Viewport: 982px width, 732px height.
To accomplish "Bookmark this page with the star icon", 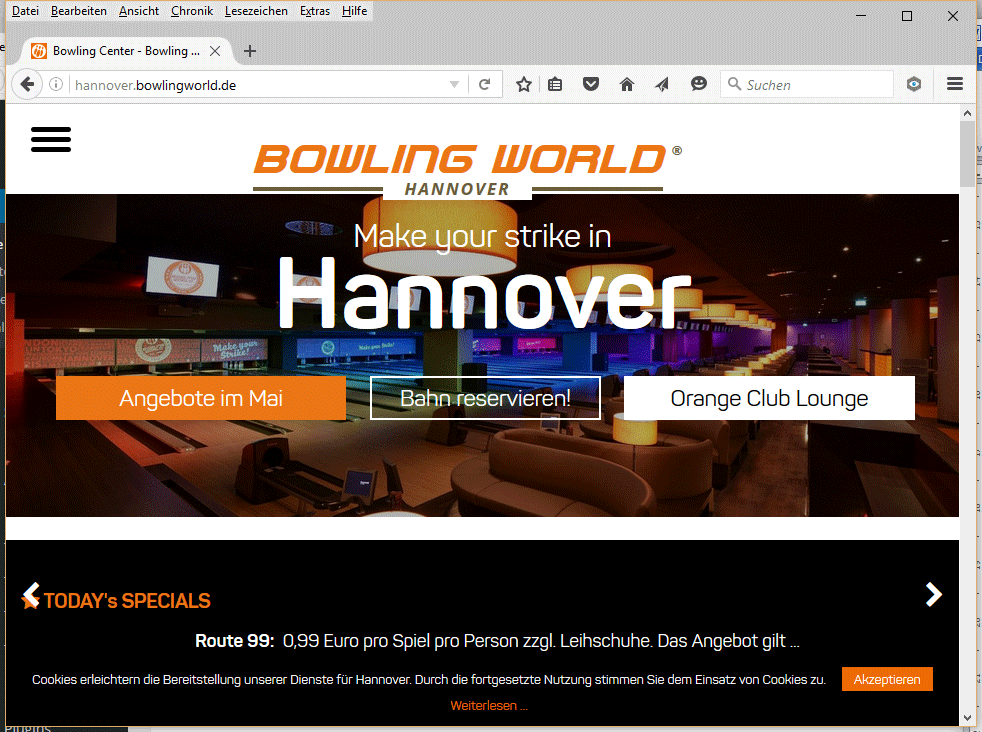I will (x=524, y=85).
